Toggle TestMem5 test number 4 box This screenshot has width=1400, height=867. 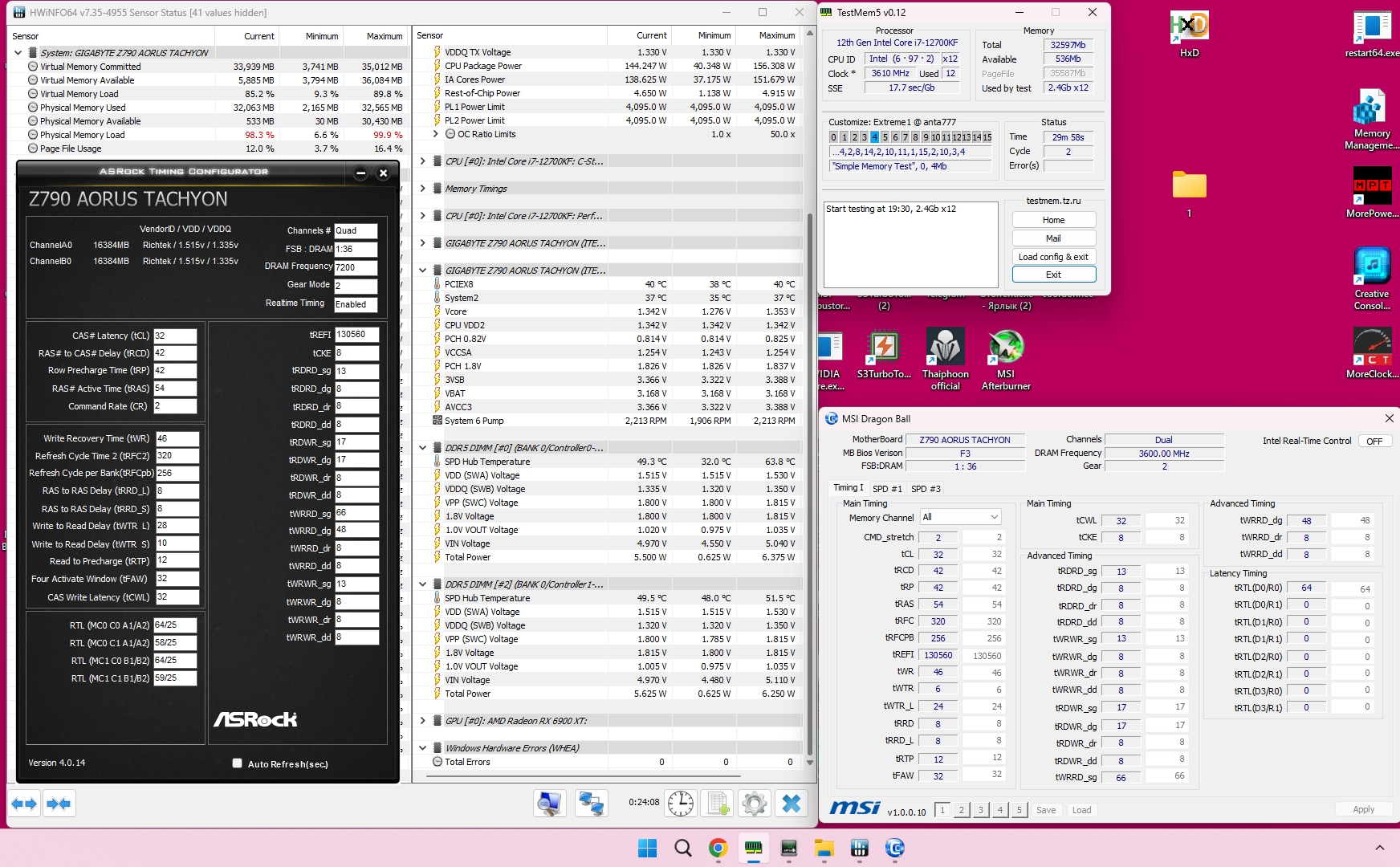coord(874,137)
